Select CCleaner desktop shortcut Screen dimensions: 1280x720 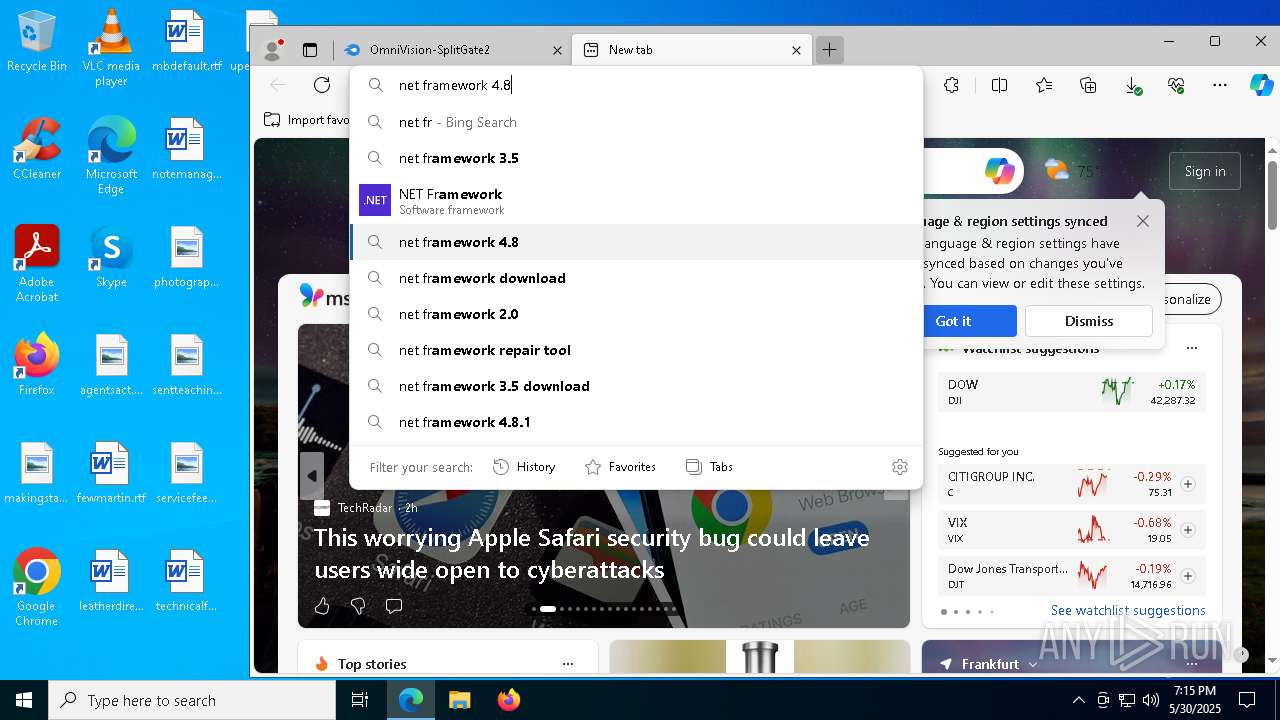[37, 149]
